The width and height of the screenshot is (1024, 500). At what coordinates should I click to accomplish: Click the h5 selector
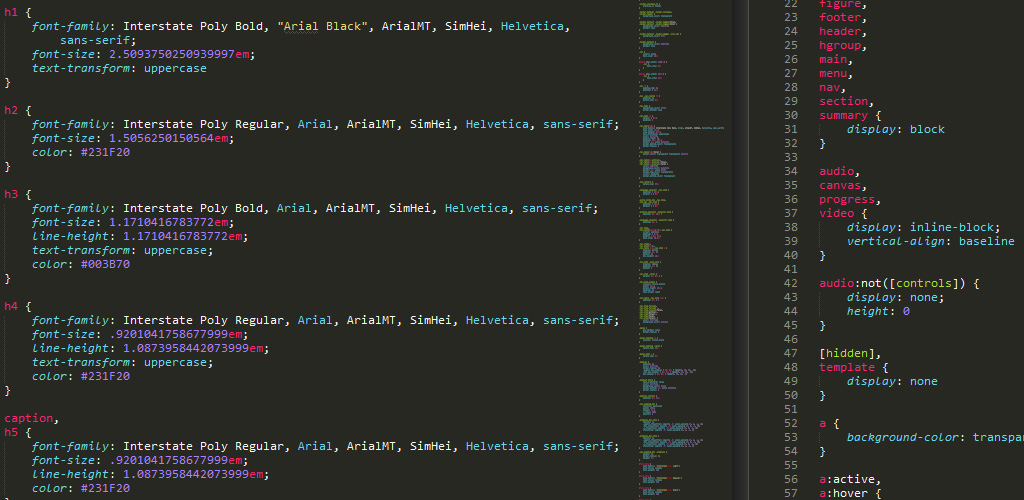[12, 432]
